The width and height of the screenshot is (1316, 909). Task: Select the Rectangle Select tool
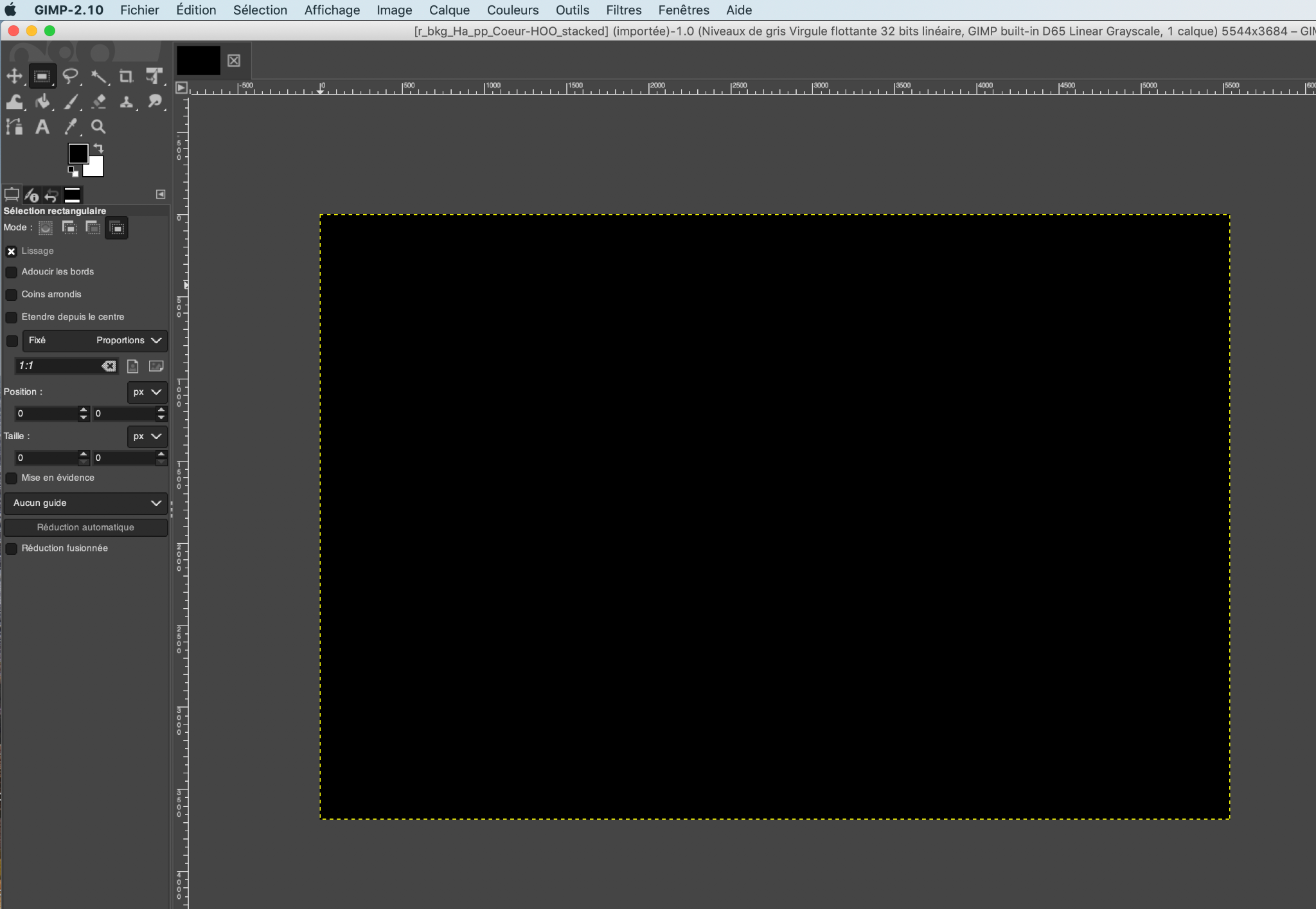click(x=42, y=76)
